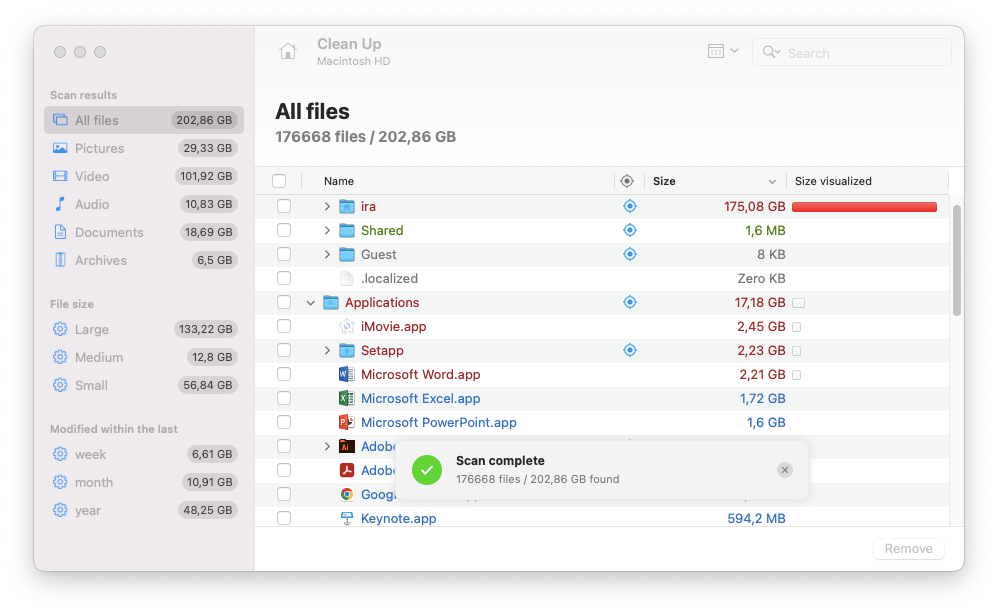The height and width of the screenshot is (613, 998).
Task: Collapse the Applications folder
Action: 310,301
